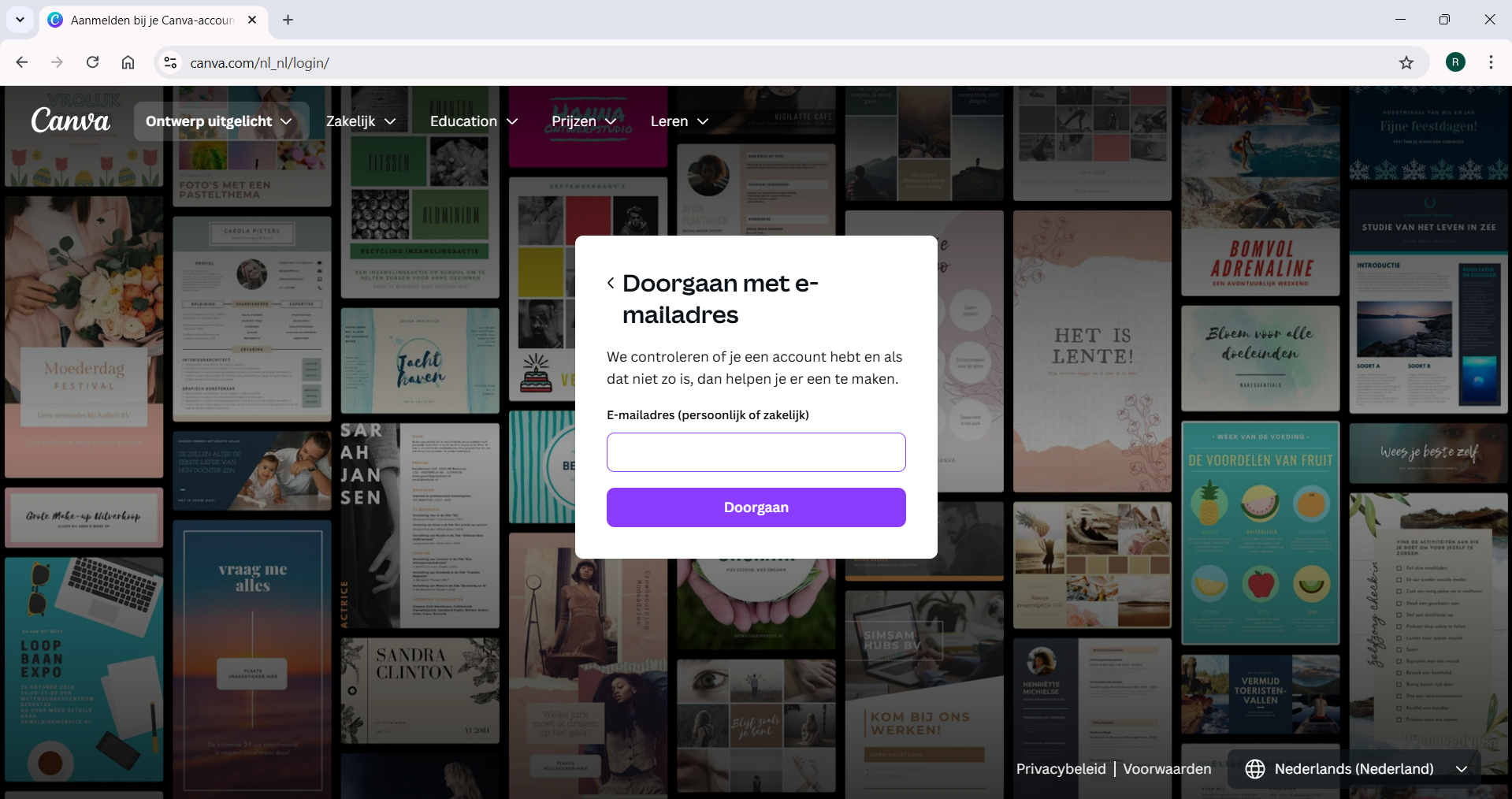The height and width of the screenshot is (799, 1512).
Task: Open the Chrome profile avatar
Action: pyautogui.click(x=1454, y=62)
